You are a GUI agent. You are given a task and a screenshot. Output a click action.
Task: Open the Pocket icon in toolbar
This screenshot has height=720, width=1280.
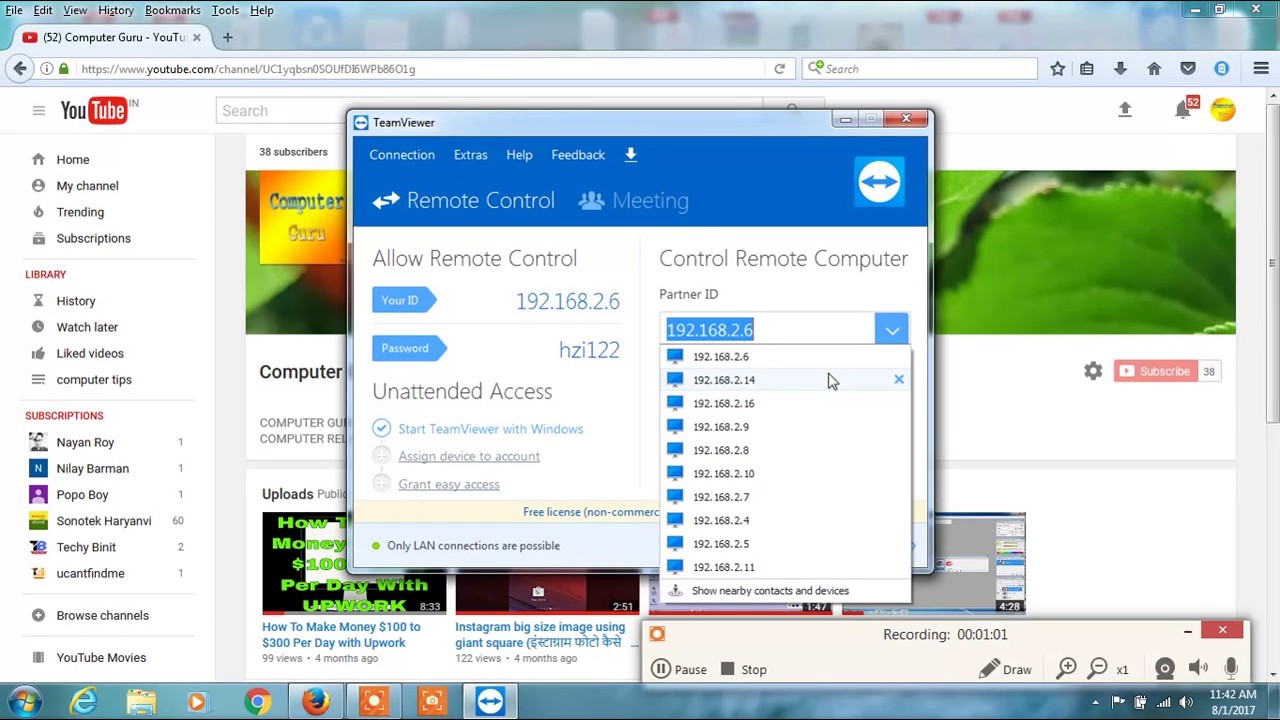coord(1188,69)
